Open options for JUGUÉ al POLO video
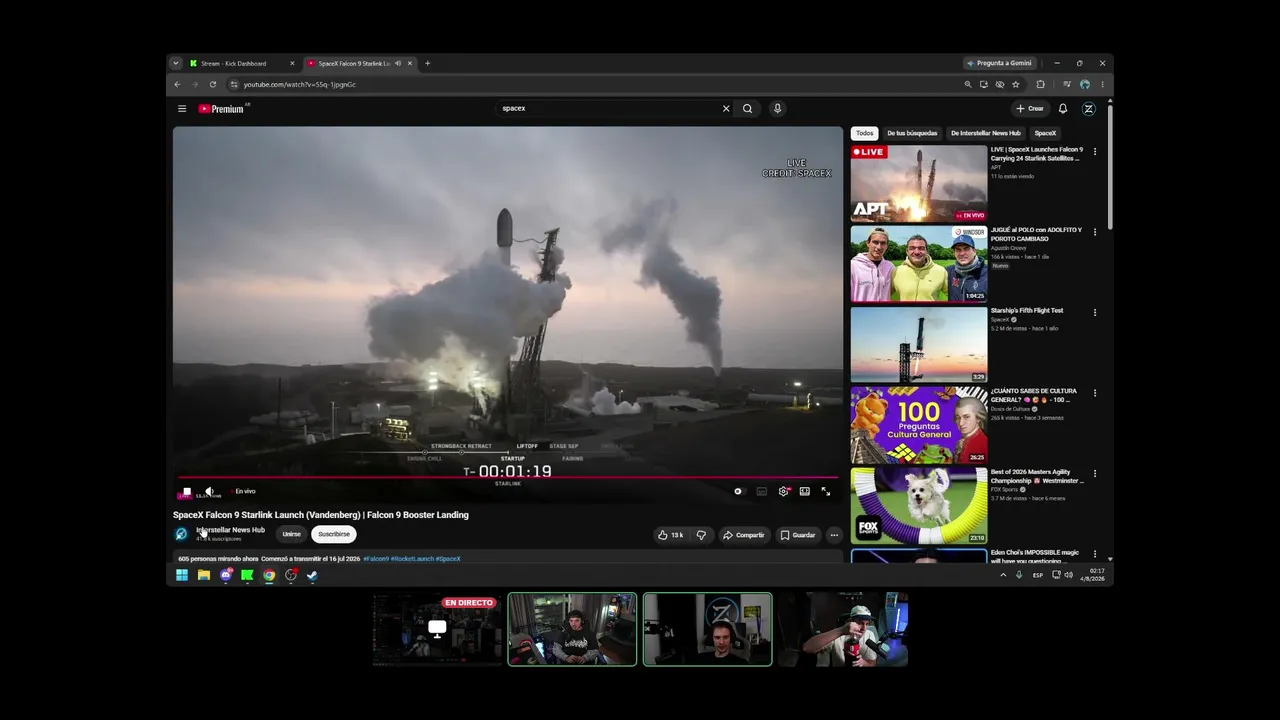1280x720 pixels. [1095, 232]
